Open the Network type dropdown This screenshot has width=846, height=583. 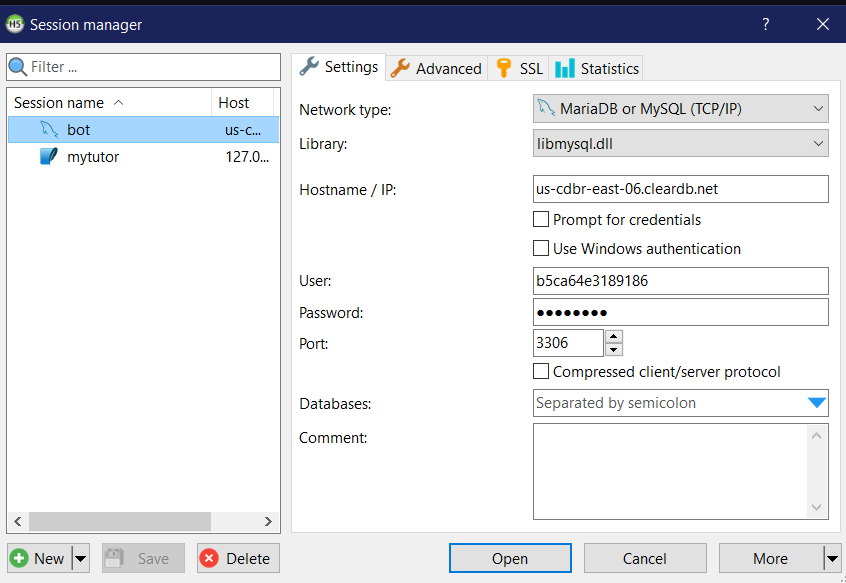[818, 108]
